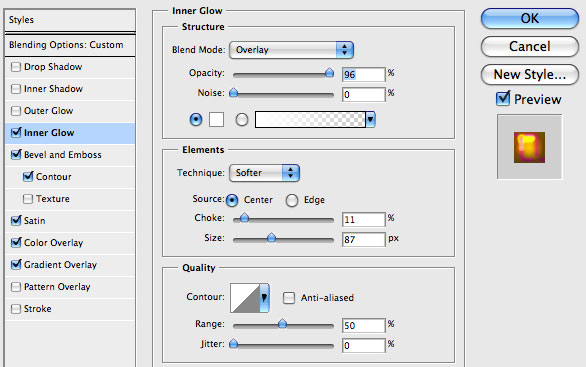Select the solid color glow radio button
This screenshot has width=586, height=367.
196,120
